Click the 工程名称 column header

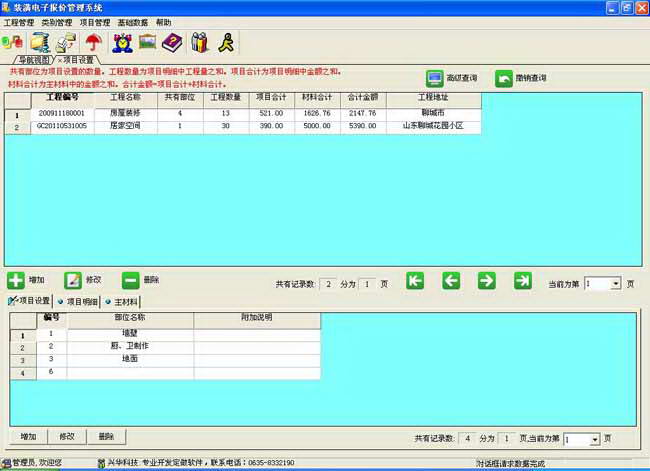click(x=126, y=98)
